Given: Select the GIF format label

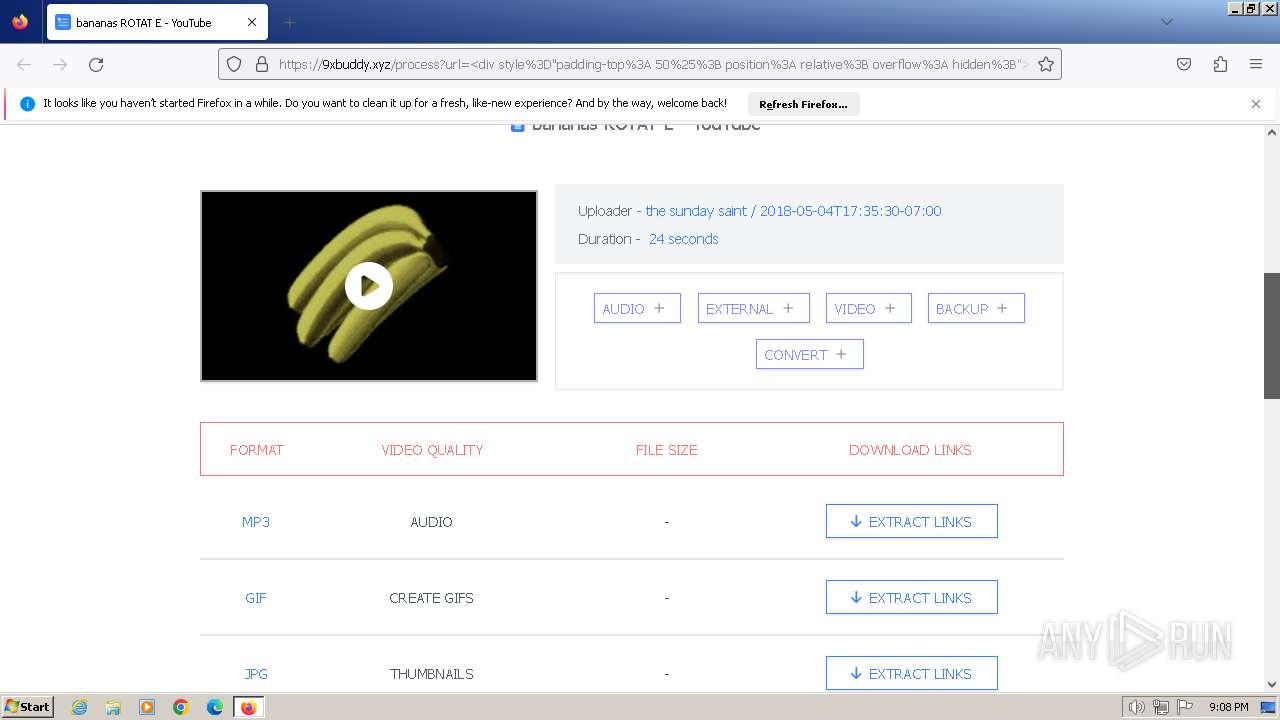Looking at the screenshot, I should [256, 598].
